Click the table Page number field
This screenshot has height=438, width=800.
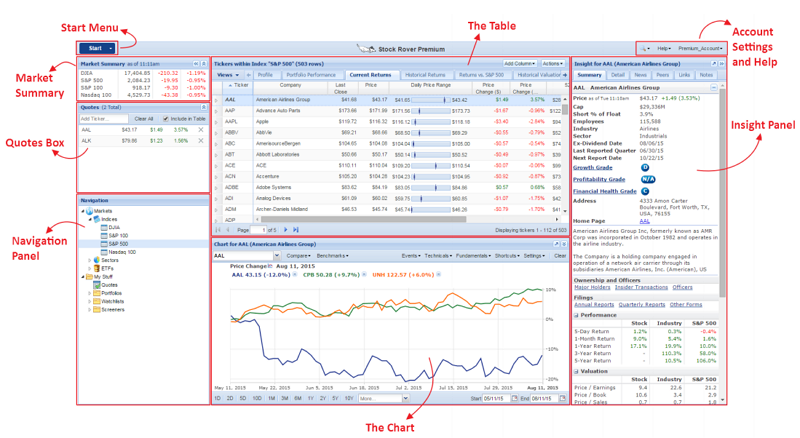(259, 230)
